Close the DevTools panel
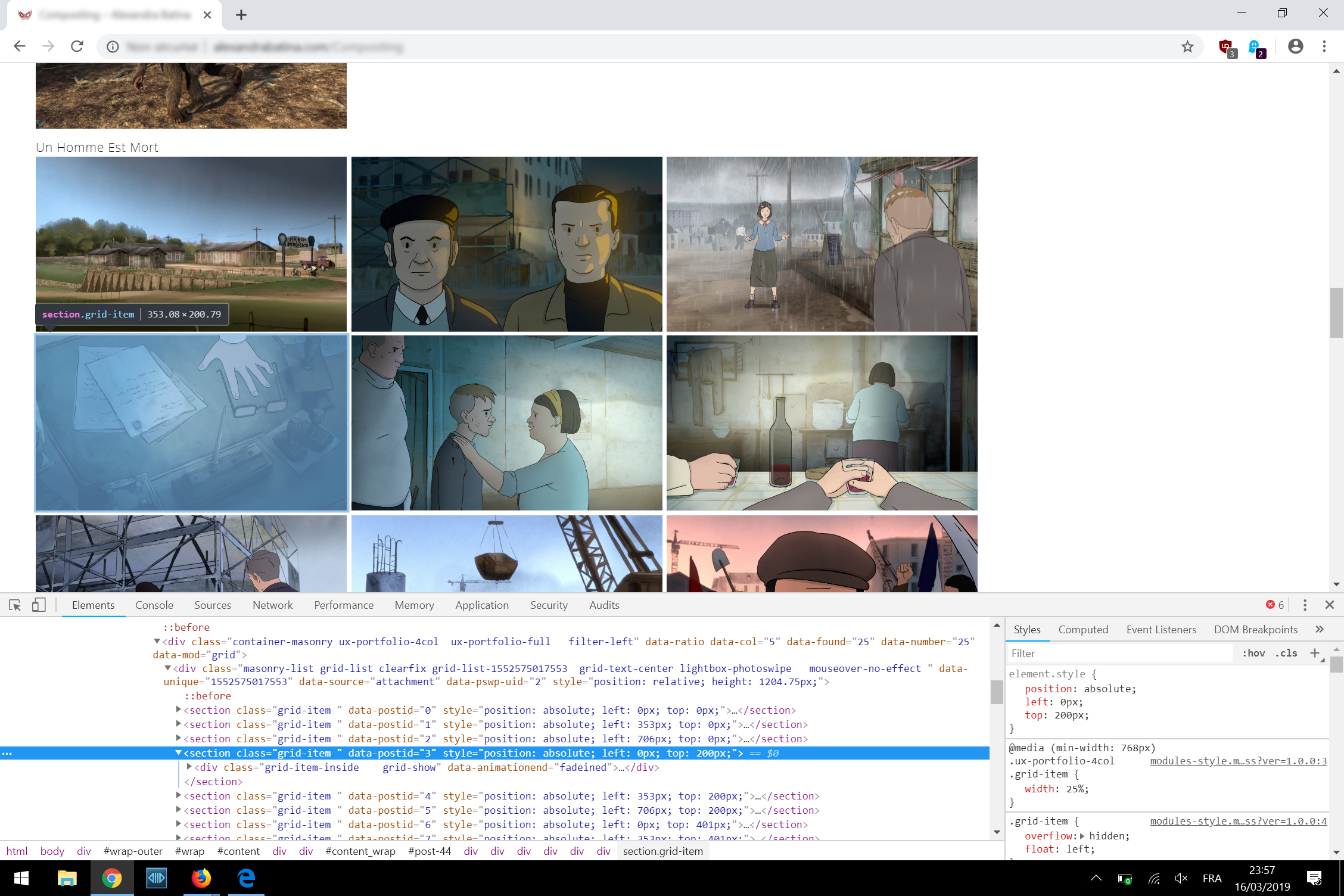 (1329, 605)
